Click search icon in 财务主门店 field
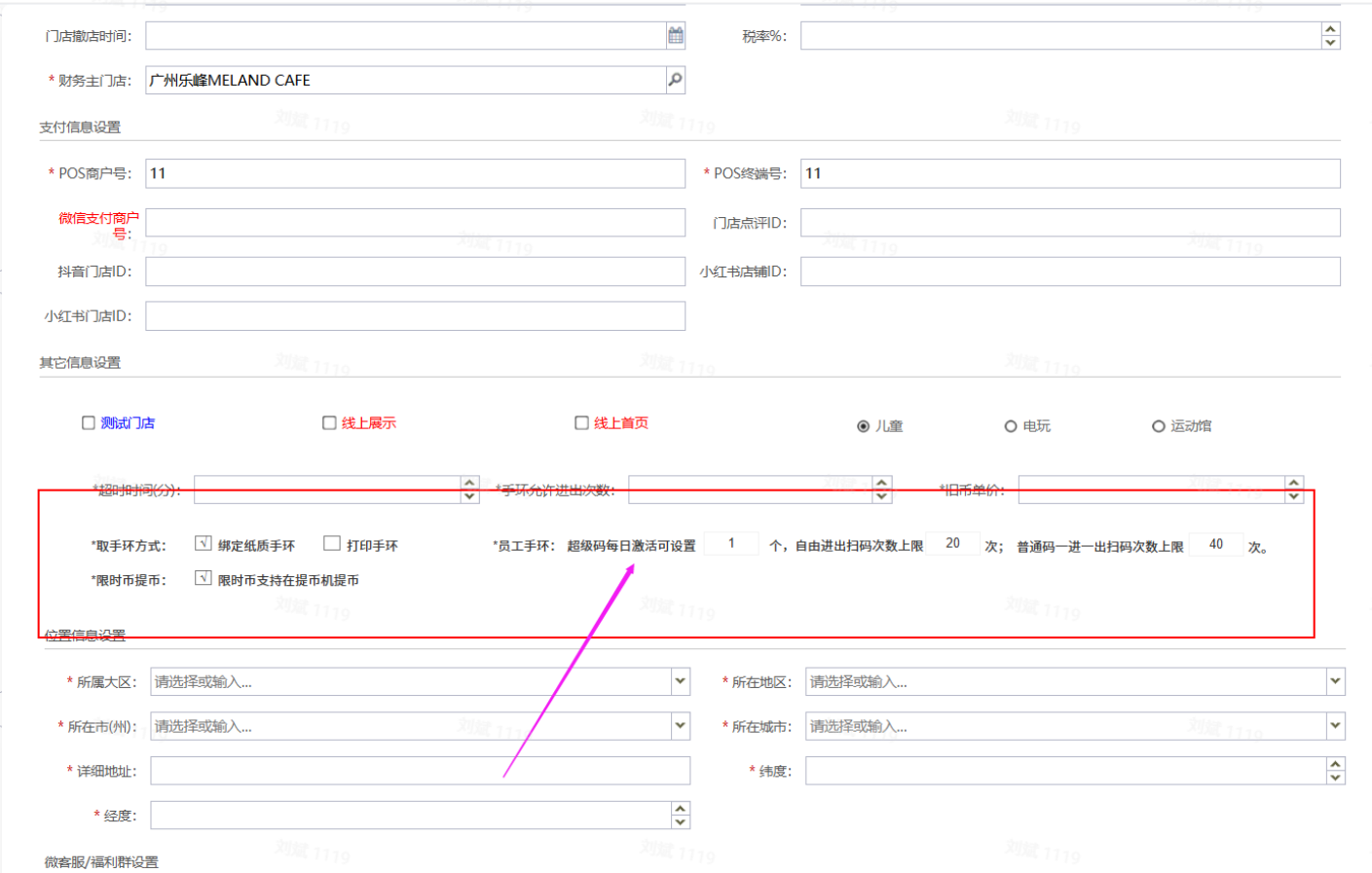 tap(675, 80)
